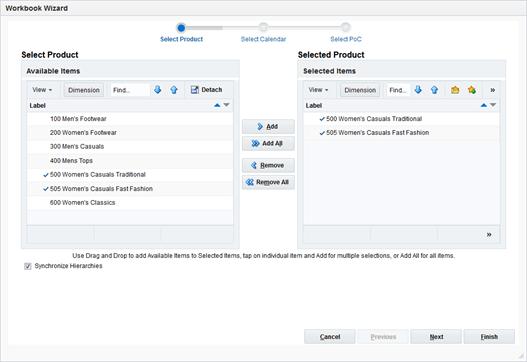This screenshot has width=527, height=362.
Task: Go to Select PoC wizard step
Action: click(x=346, y=33)
